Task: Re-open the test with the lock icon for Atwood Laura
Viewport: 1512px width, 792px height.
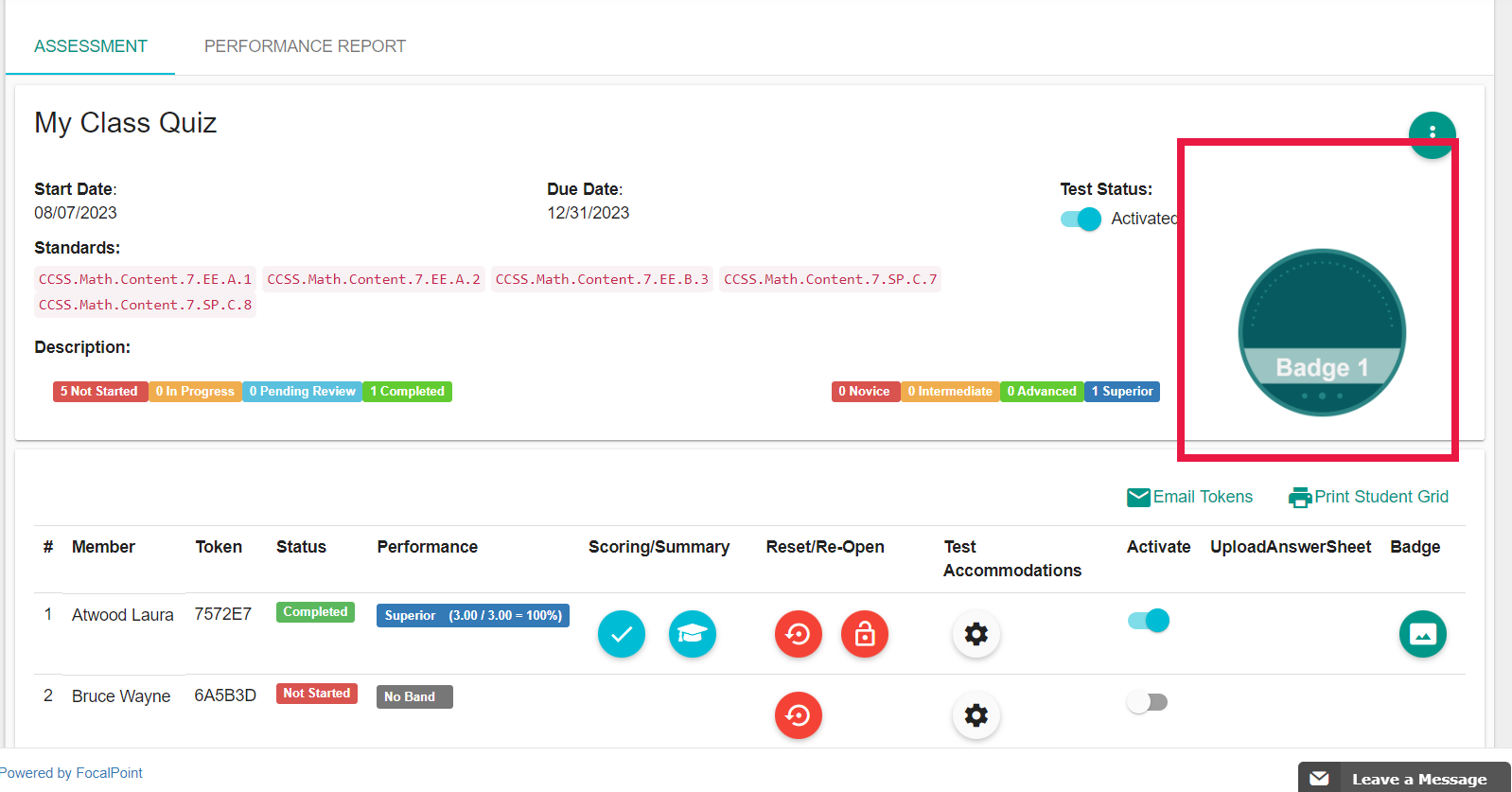Action: (865, 634)
